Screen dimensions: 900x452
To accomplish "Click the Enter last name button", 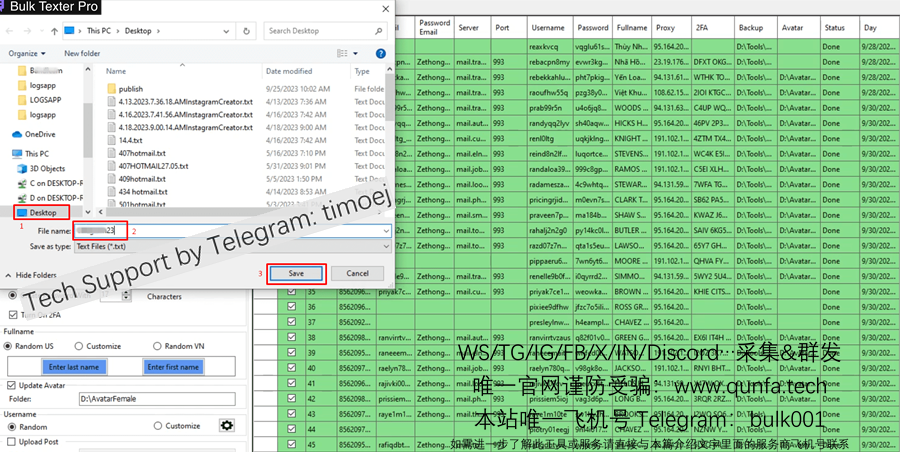I will [x=74, y=367].
